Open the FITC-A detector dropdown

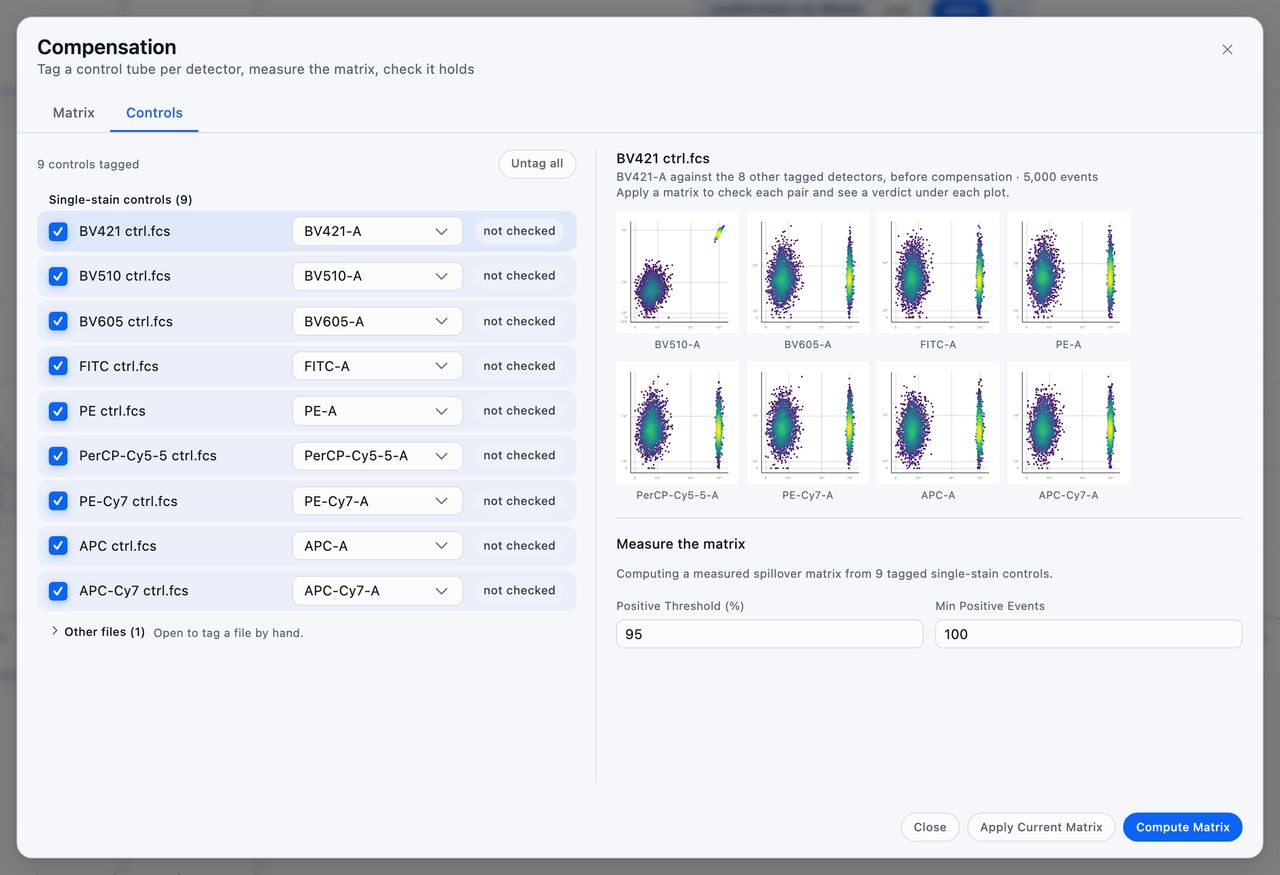click(377, 366)
